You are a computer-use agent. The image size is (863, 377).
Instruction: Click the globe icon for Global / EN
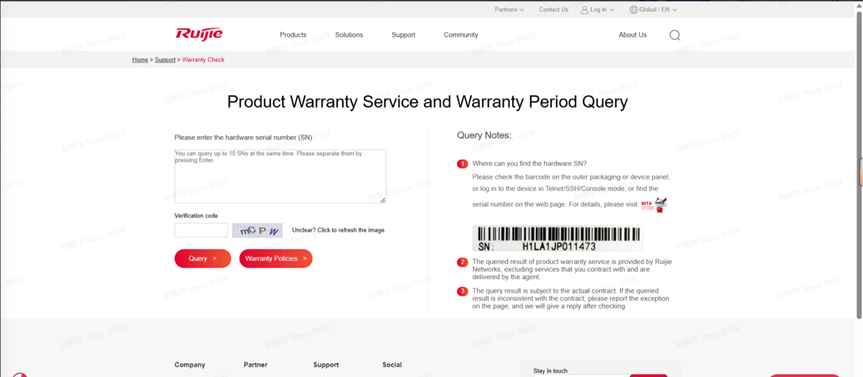tap(633, 9)
